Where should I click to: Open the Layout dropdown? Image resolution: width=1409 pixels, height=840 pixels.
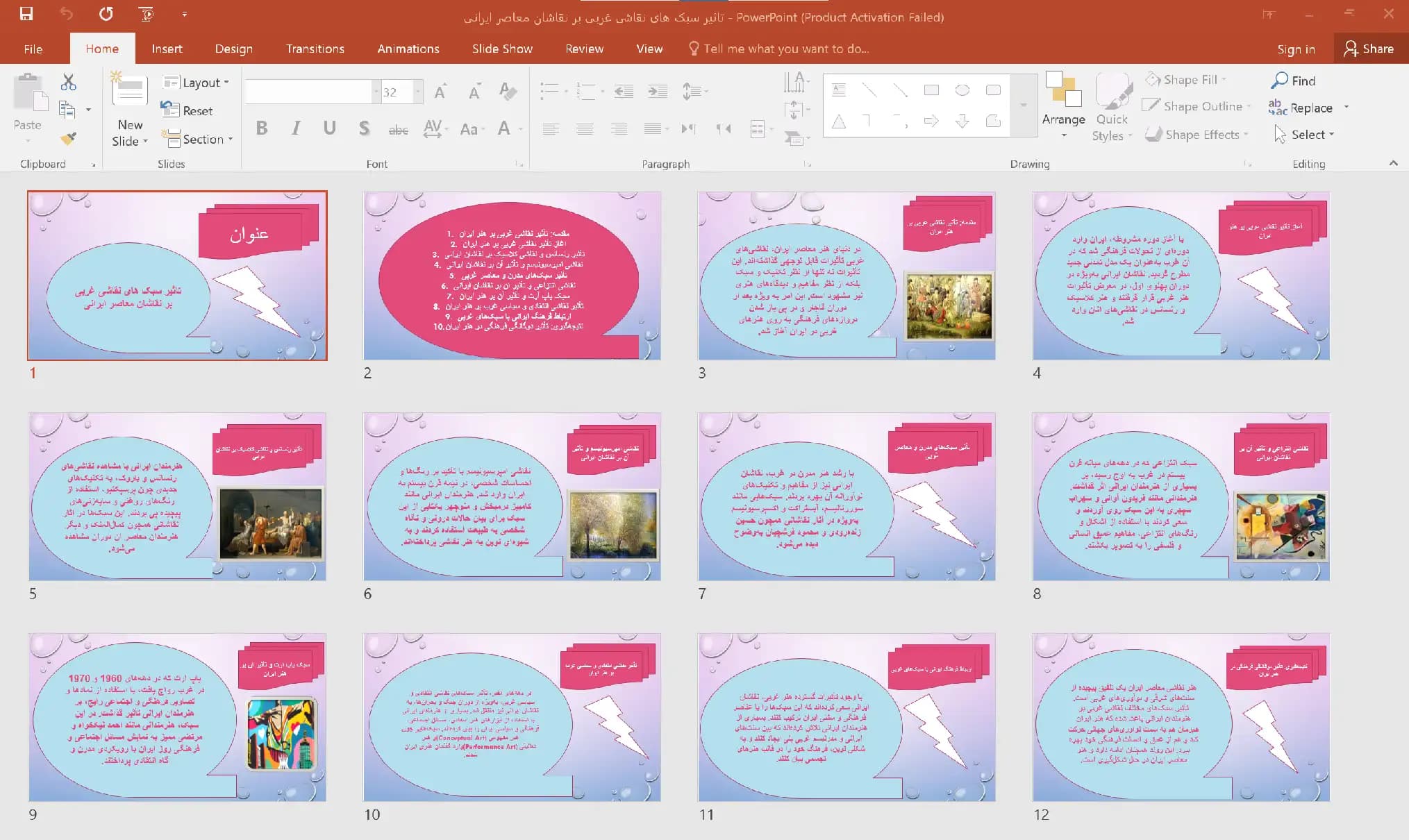[196, 83]
